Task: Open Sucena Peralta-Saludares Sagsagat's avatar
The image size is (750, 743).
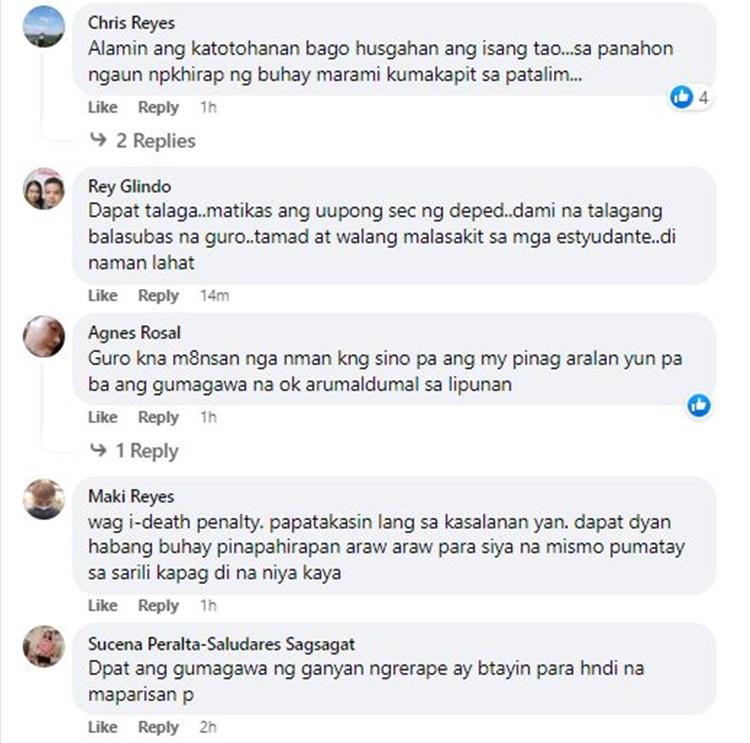Action: (44, 646)
